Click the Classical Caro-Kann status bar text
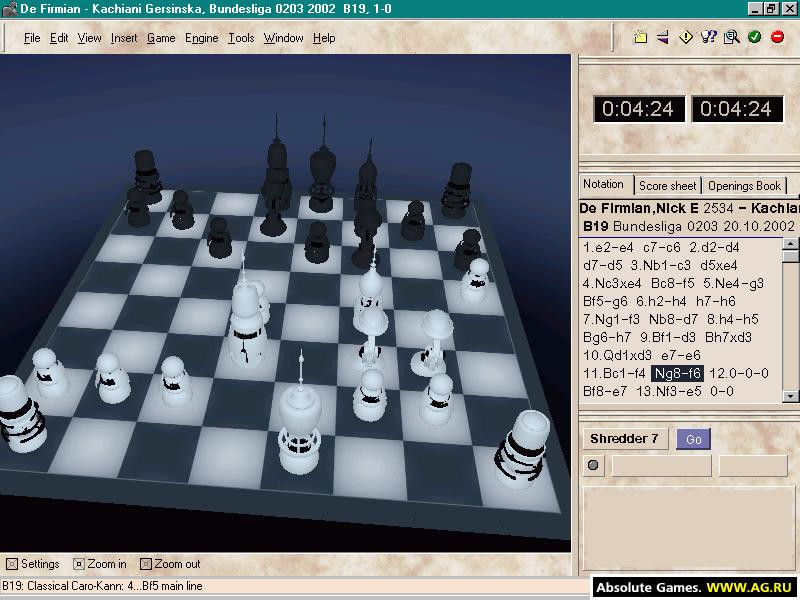The height and width of the screenshot is (600, 800). click(x=102, y=586)
